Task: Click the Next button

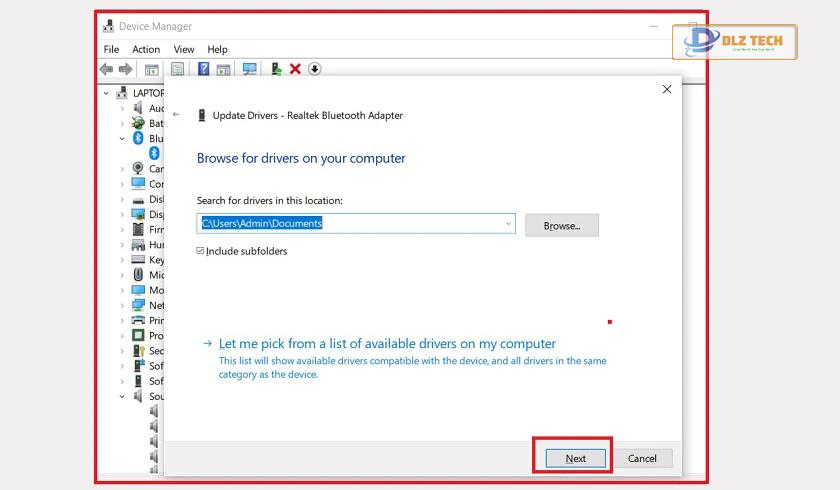Action: pyautogui.click(x=575, y=458)
